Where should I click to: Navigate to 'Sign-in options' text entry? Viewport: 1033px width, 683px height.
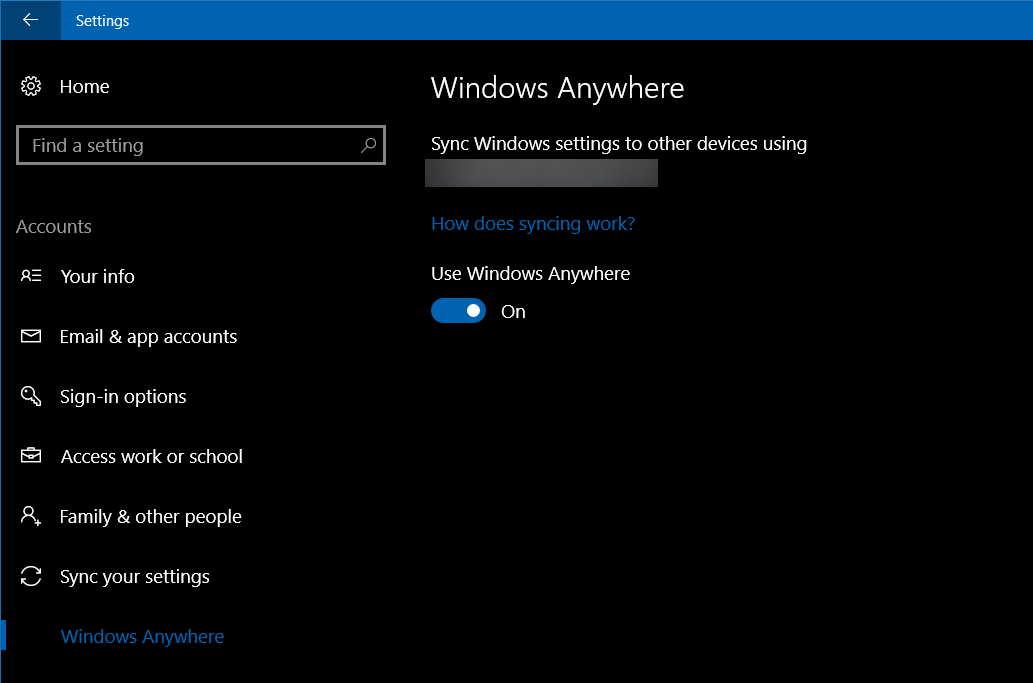123,396
